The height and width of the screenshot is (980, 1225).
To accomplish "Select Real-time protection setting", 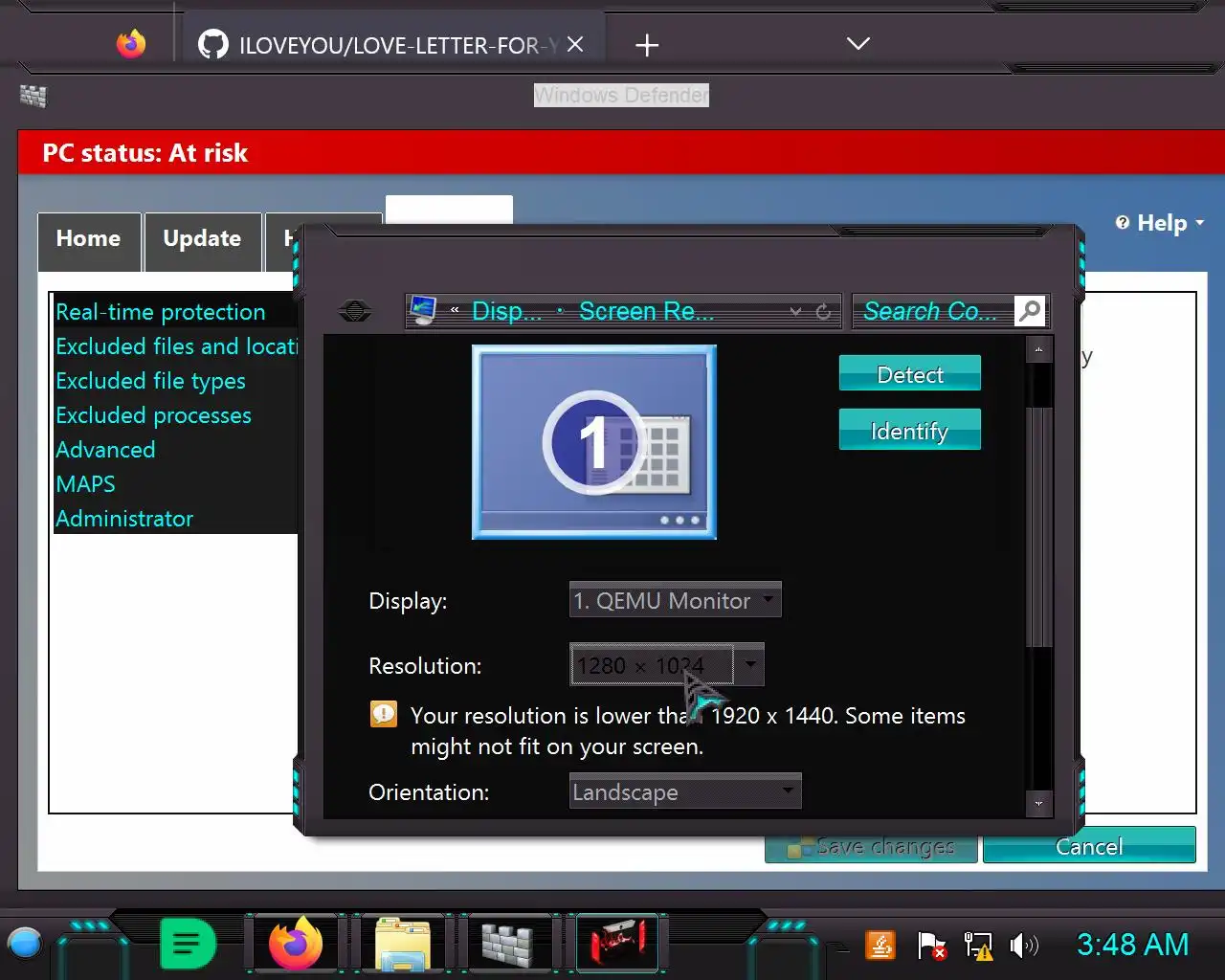I will pos(161,312).
